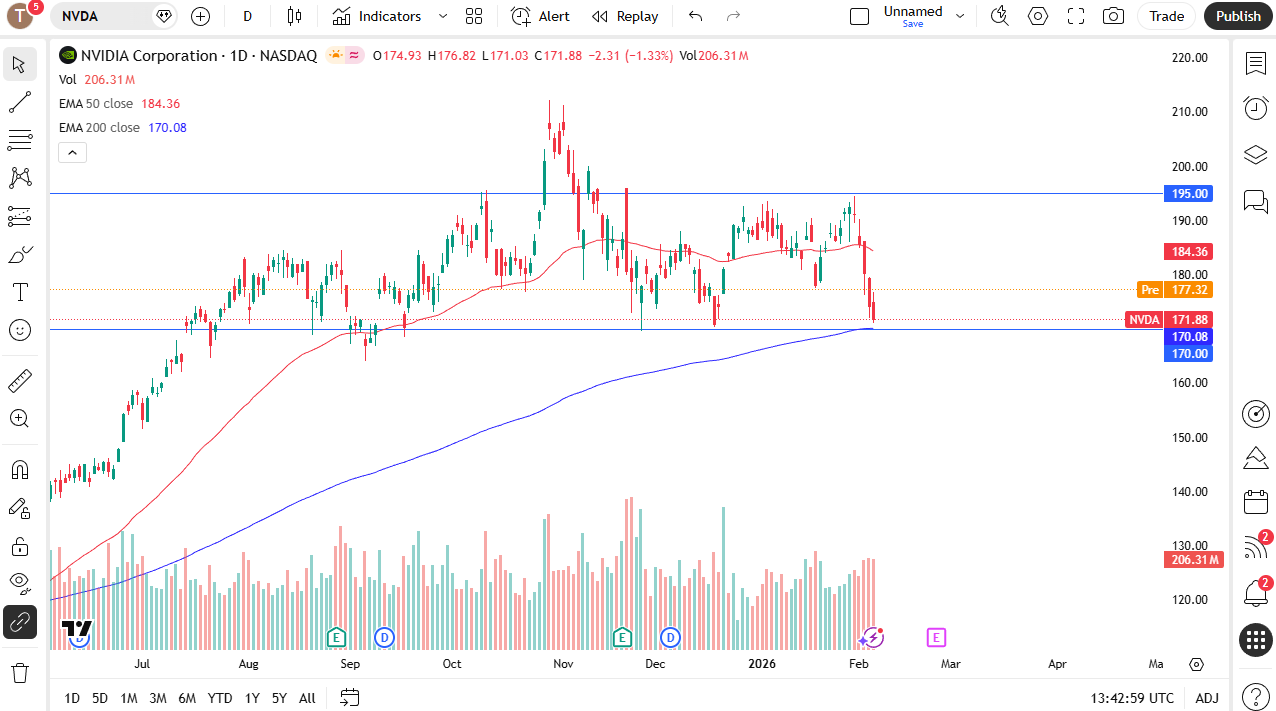The width and height of the screenshot is (1276, 711).
Task: Toggle magnet mode for drawings
Action: tap(19, 470)
